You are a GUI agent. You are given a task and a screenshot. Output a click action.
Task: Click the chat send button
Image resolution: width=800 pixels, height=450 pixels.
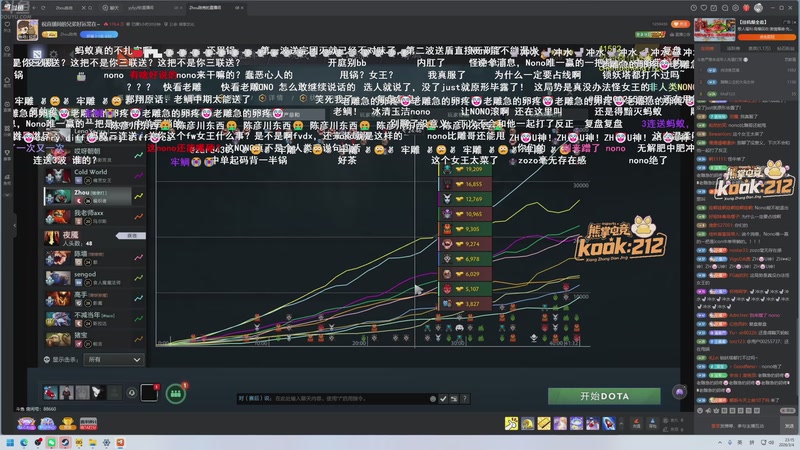(789, 425)
